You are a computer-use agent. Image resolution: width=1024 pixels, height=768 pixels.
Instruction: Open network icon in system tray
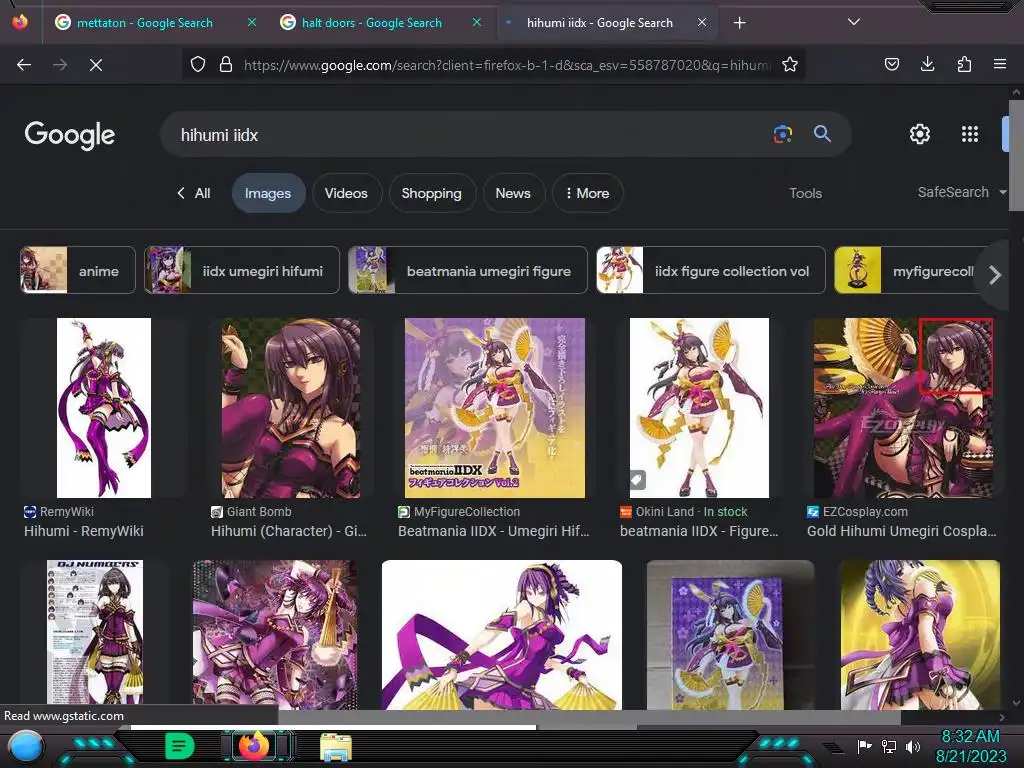pos(889,746)
